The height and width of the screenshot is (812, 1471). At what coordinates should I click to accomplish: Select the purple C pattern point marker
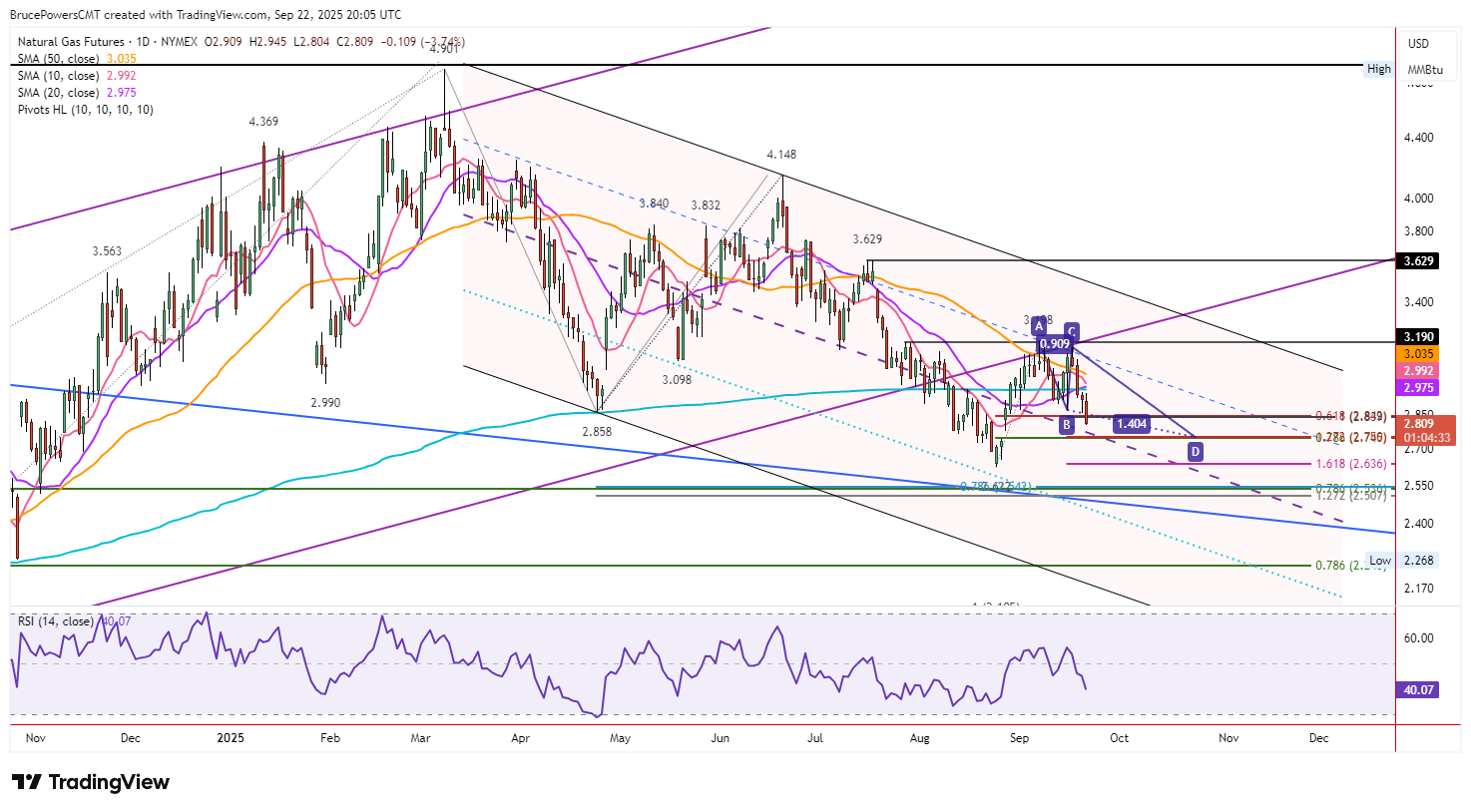point(1071,331)
